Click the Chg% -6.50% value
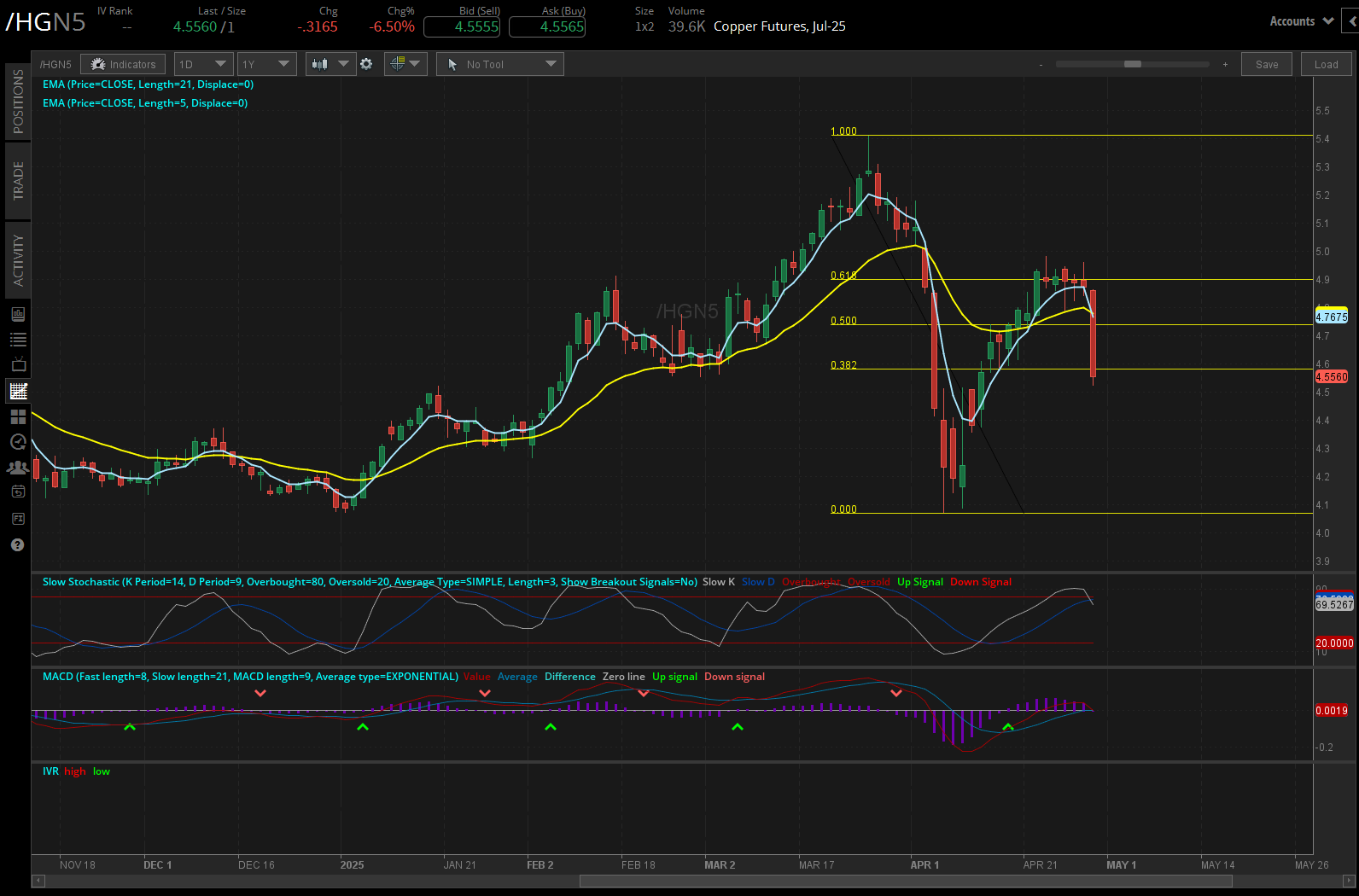Screen dimensions: 1359x896 [392, 26]
